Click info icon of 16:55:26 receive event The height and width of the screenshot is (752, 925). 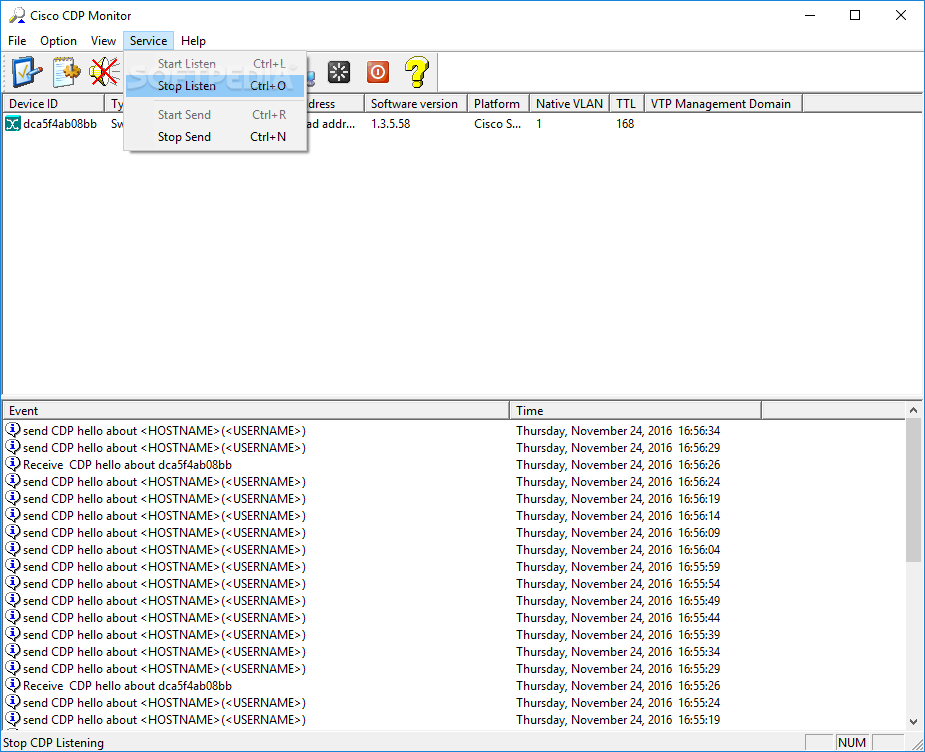[12, 685]
